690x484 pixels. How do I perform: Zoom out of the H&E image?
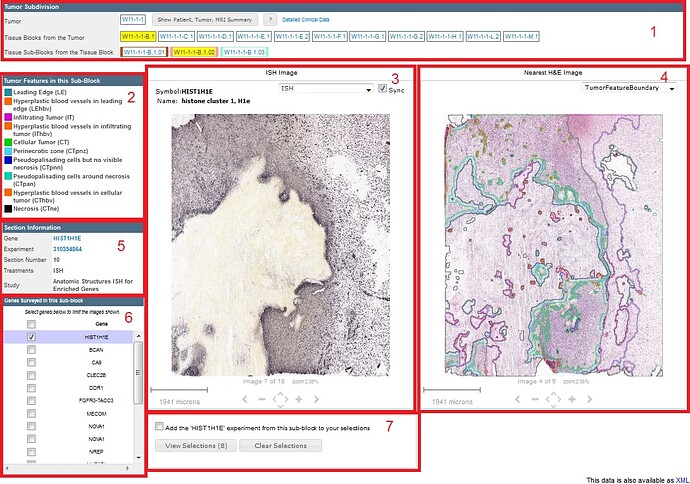coord(535,399)
